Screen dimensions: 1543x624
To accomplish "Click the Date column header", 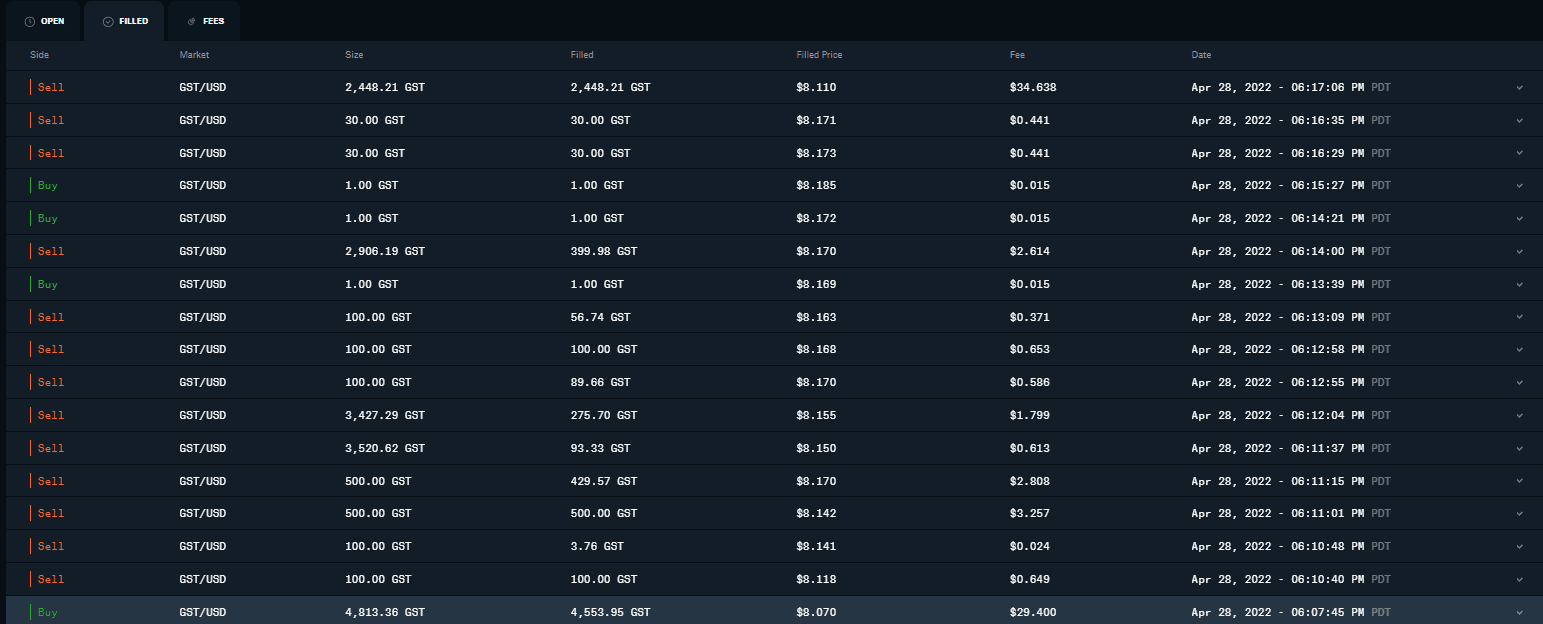I will (1201, 55).
